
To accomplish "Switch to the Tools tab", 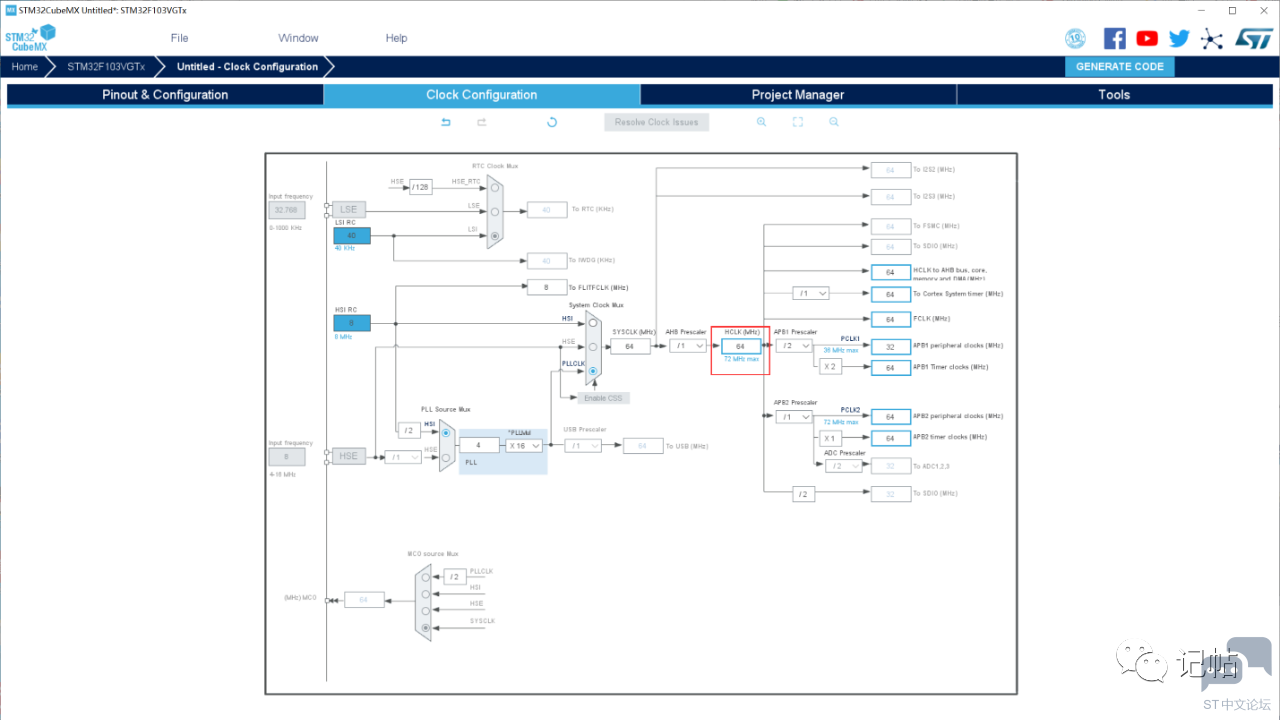I will click(x=1114, y=95).
